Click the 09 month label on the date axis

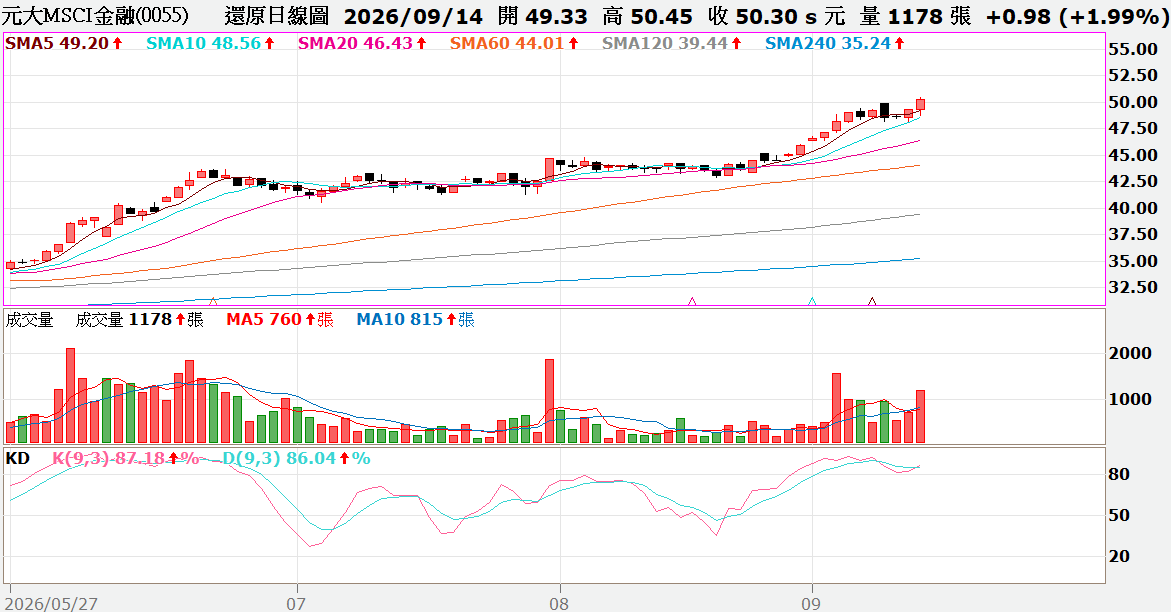point(812,604)
